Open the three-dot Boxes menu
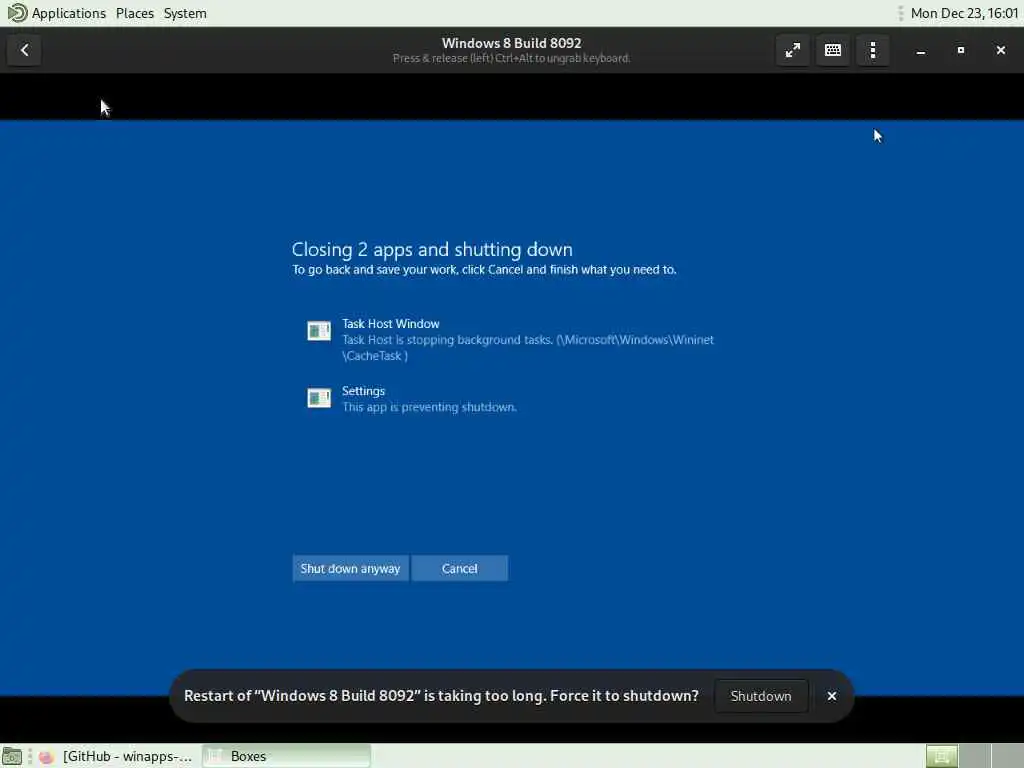This screenshot has width=1024, height=768. click(873, 50)
